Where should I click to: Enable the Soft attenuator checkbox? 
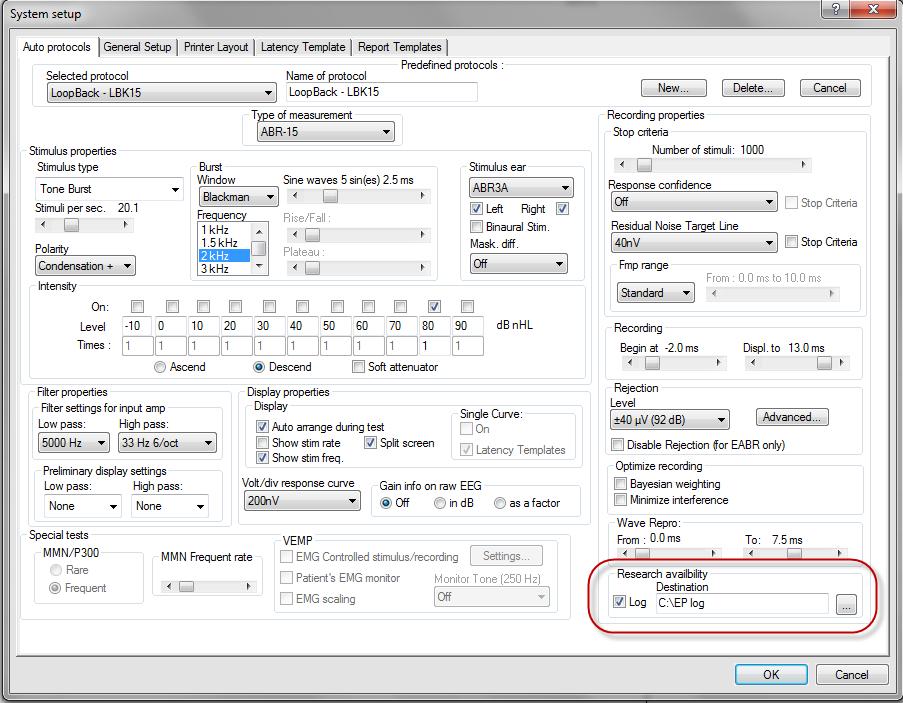point(359,367)
